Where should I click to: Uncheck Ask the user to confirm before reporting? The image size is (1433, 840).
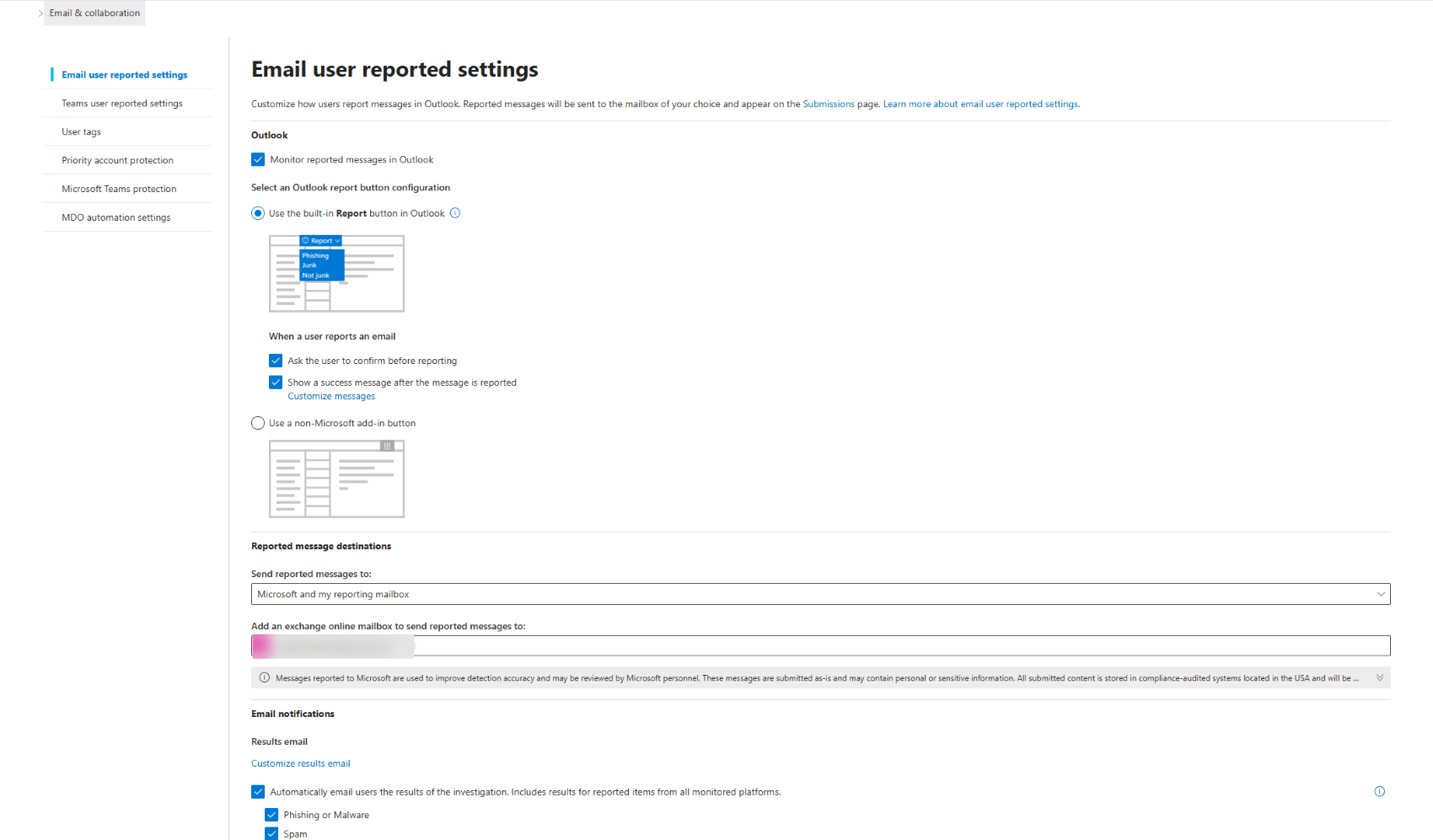click(276, 361)
